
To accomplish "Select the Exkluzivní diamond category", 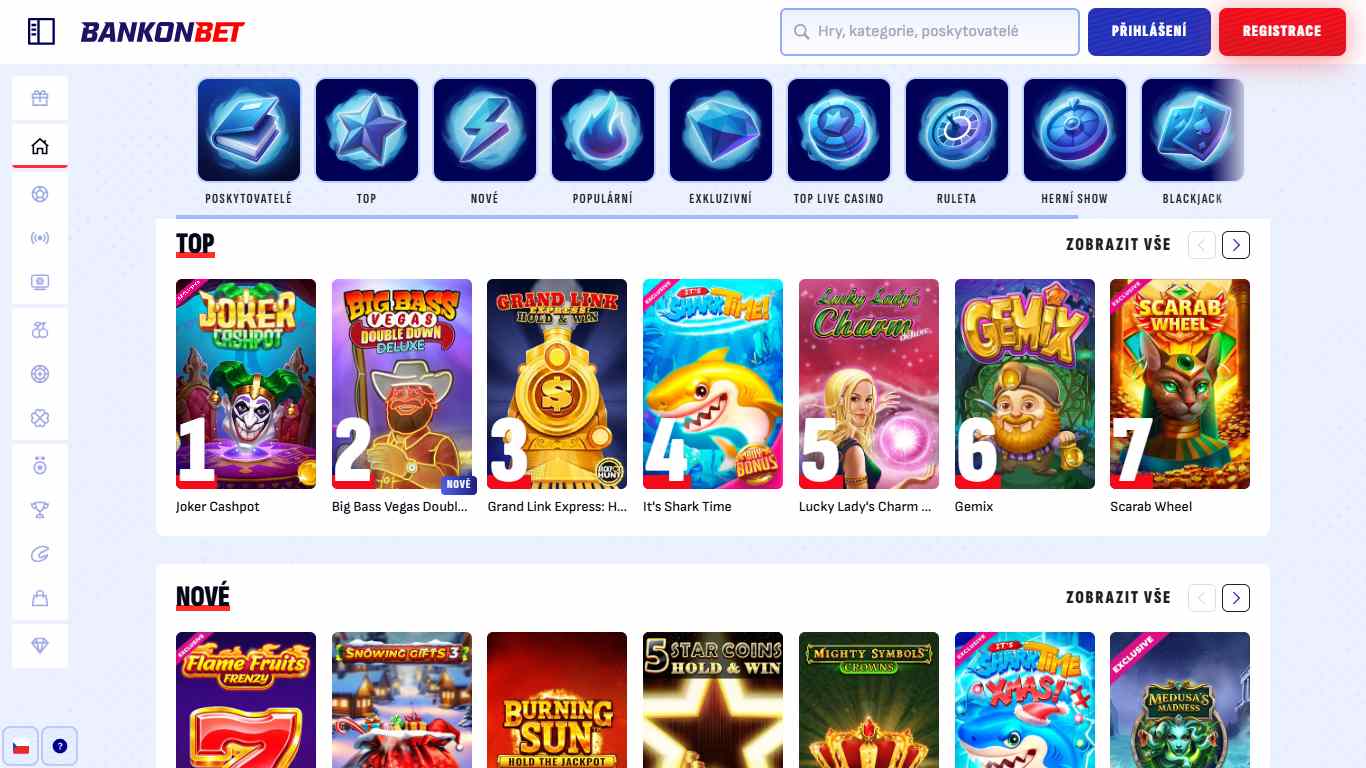I will tap(721, 130).
